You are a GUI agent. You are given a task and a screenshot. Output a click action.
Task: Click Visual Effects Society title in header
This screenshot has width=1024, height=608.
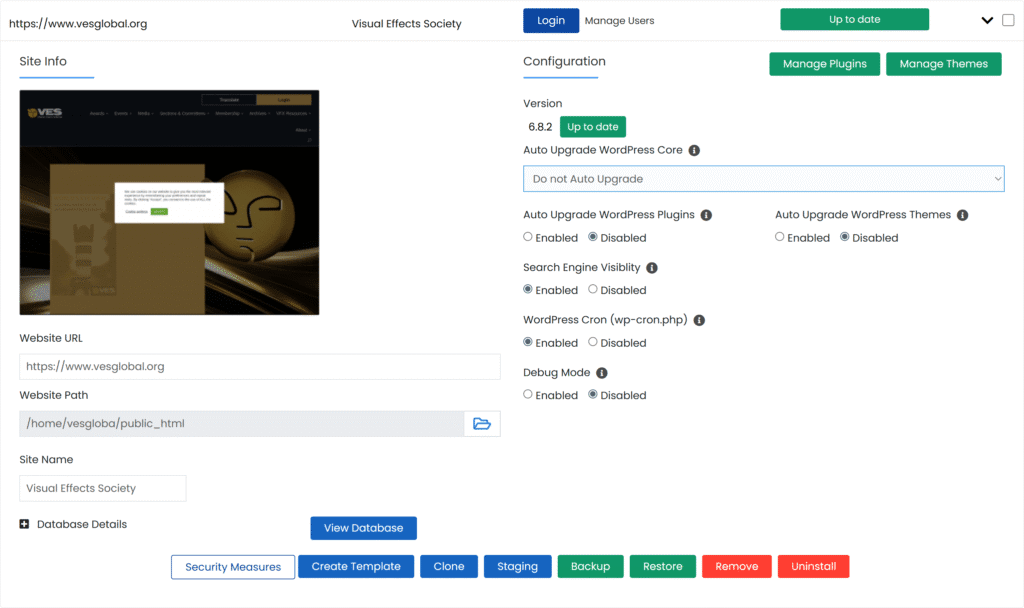pyautogui.click(x=406, y=24)
